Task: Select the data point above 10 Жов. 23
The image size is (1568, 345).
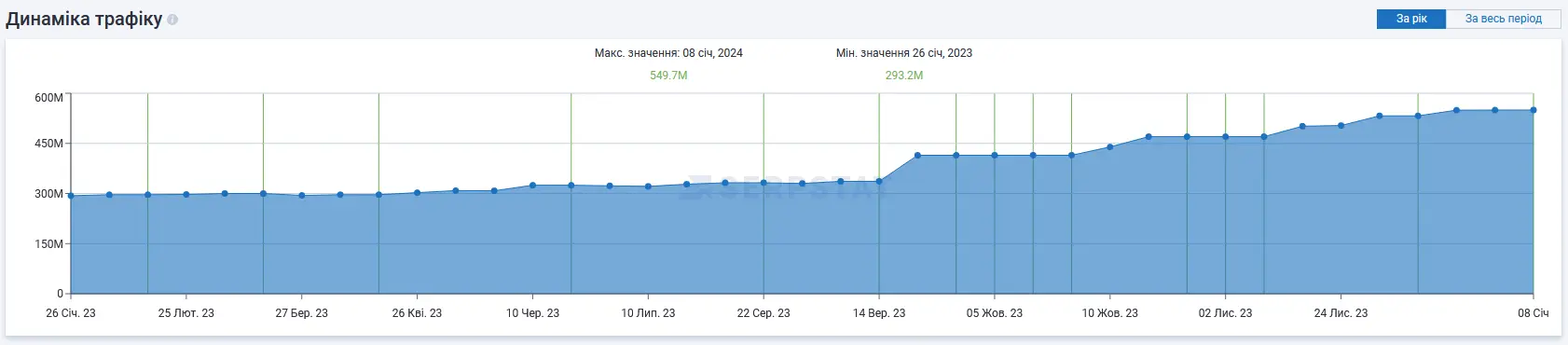Action: pyautogui.click(x=1109, y=147)
